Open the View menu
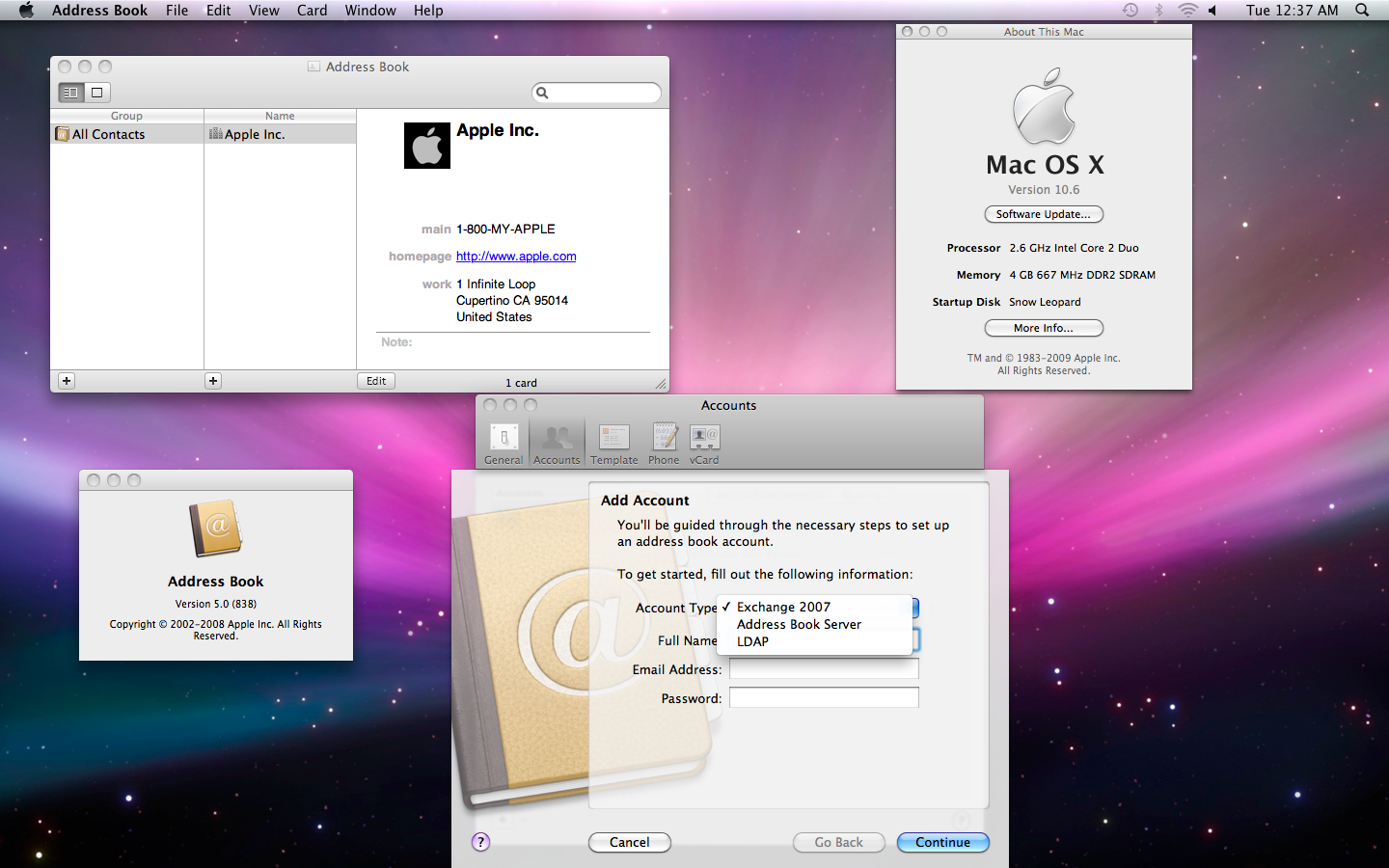The width and height of the screenshot is (1389, 868). coord(264,11)
